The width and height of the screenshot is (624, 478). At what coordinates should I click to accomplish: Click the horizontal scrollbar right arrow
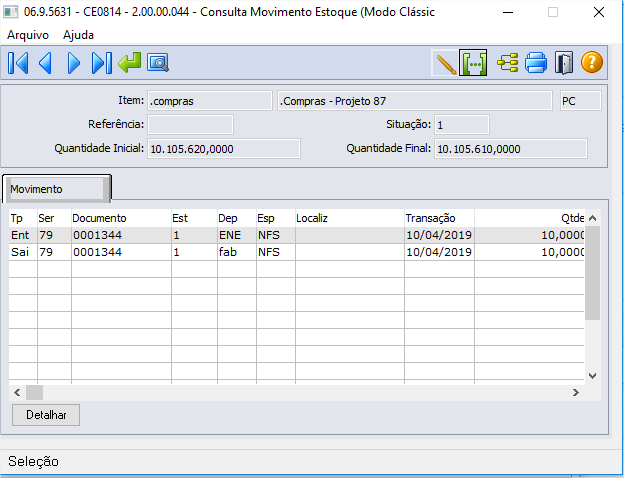tap(576, 393)
